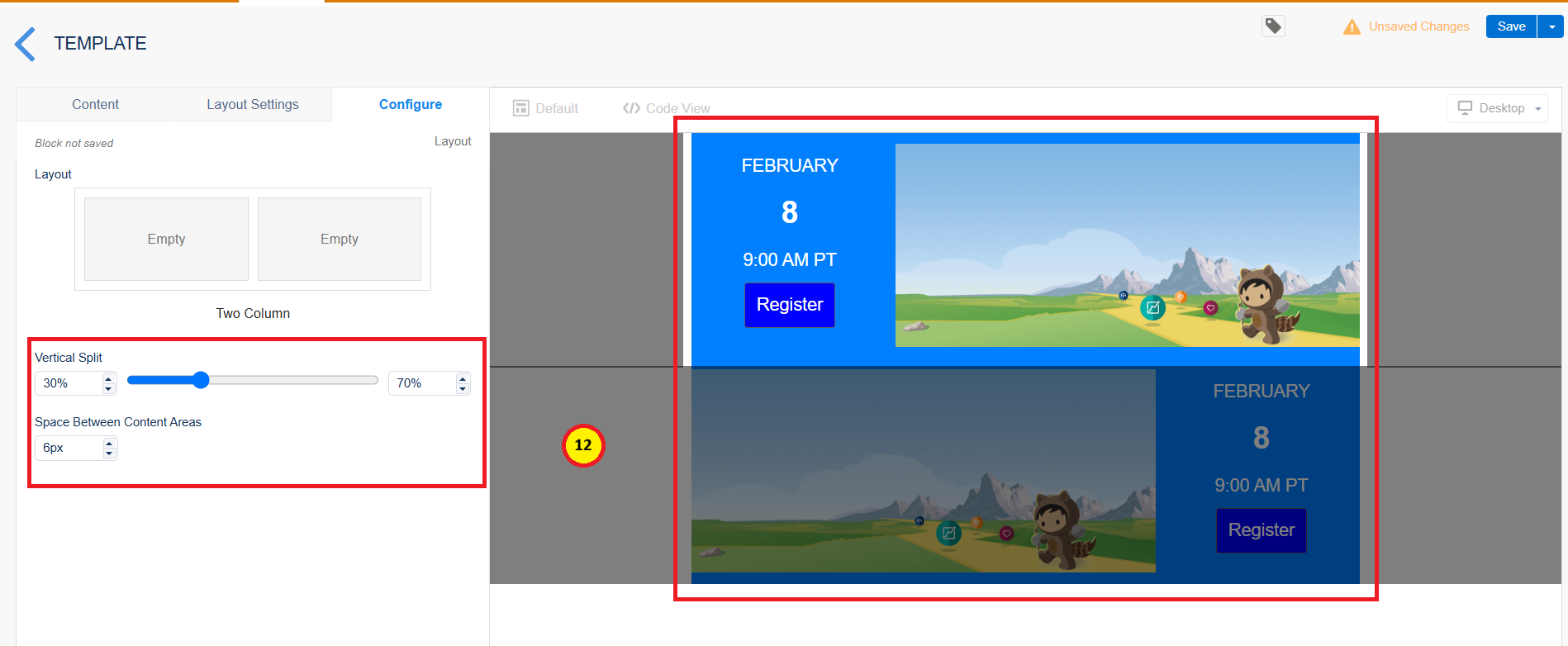
Task: Click the Unsaved Changes warning icon
Action: [x=1352, y=27]
